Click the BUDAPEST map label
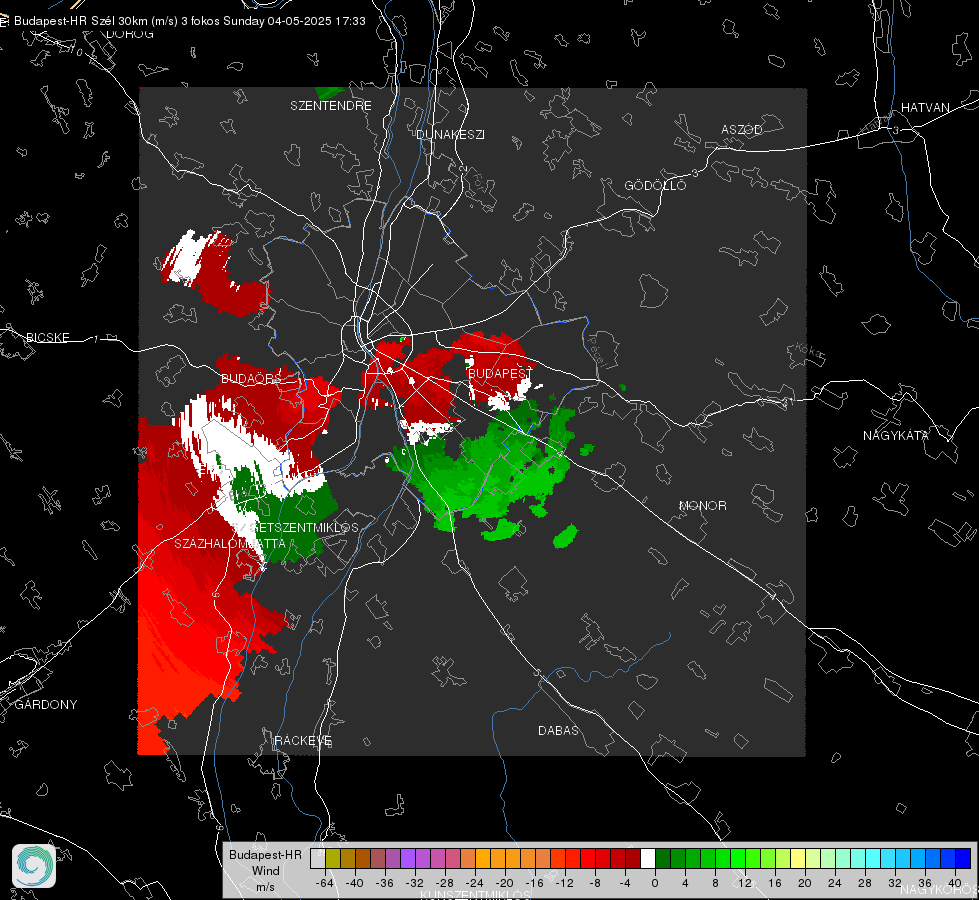Viewport: 979px width, 900px height. [x=500, y=373]
